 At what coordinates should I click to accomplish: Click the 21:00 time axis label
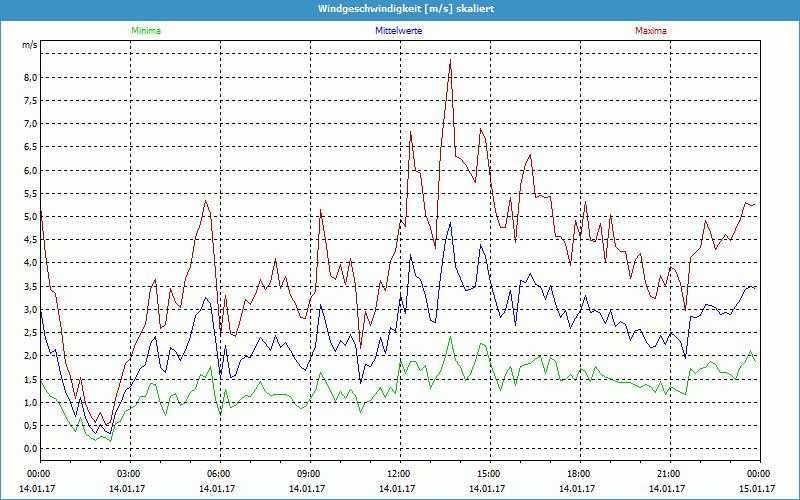(667, 474)
